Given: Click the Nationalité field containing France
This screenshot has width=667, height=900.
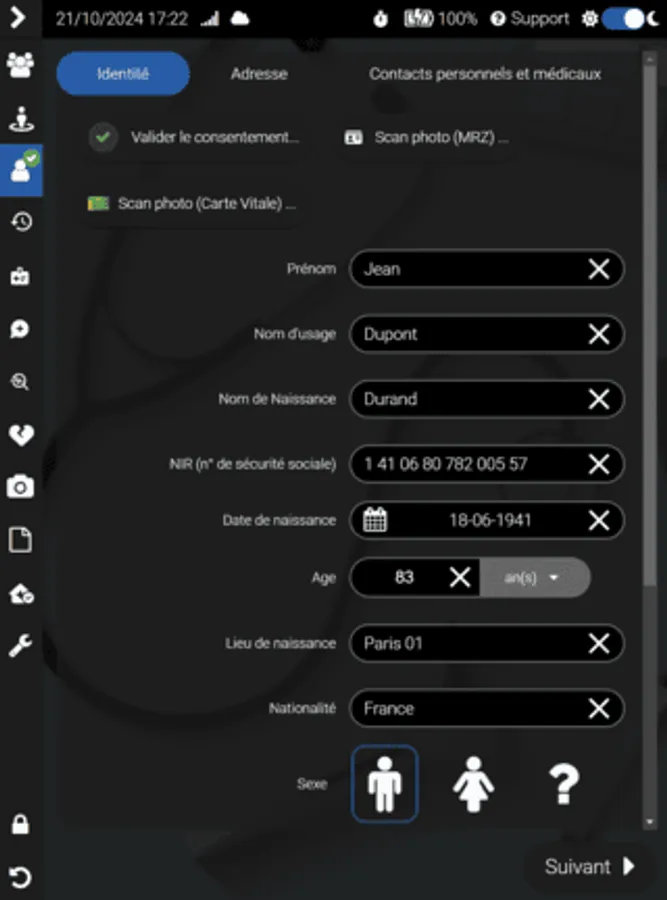Looking at the screenshot, I should tap(486, 708).
